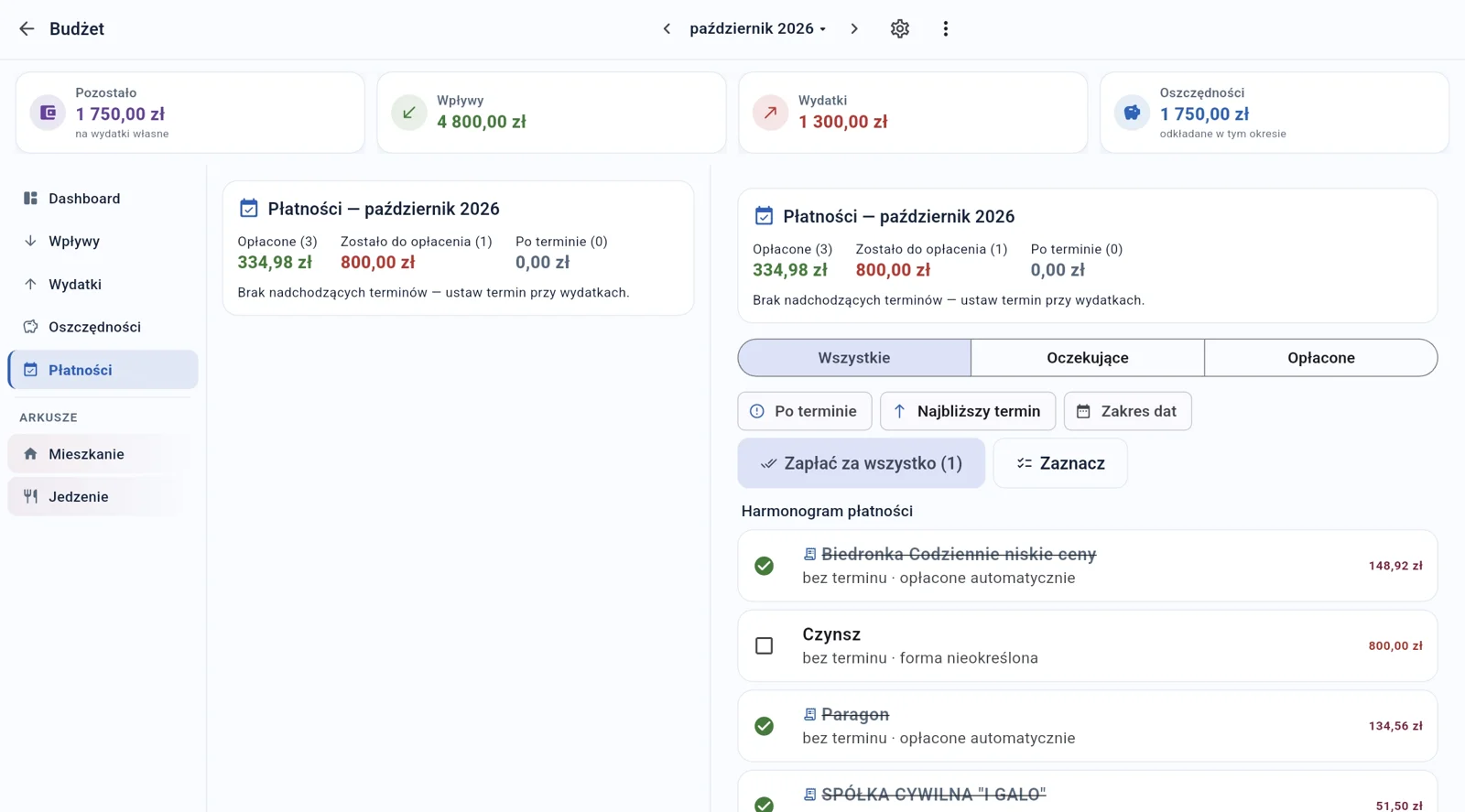This screenshot has width=1465, height=812.
Task: Uncheck the paid mark for Biedronka payment
Action: coord(765,566)
